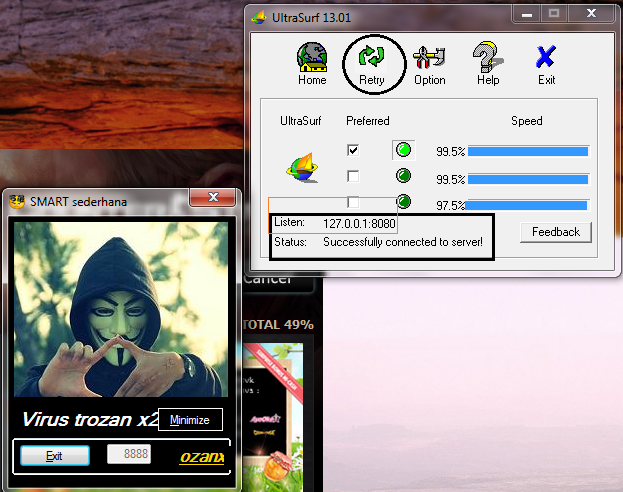Close the UltraSurf 13.01 window
Screen dimensions: 623x492
(x=591, y=14)
